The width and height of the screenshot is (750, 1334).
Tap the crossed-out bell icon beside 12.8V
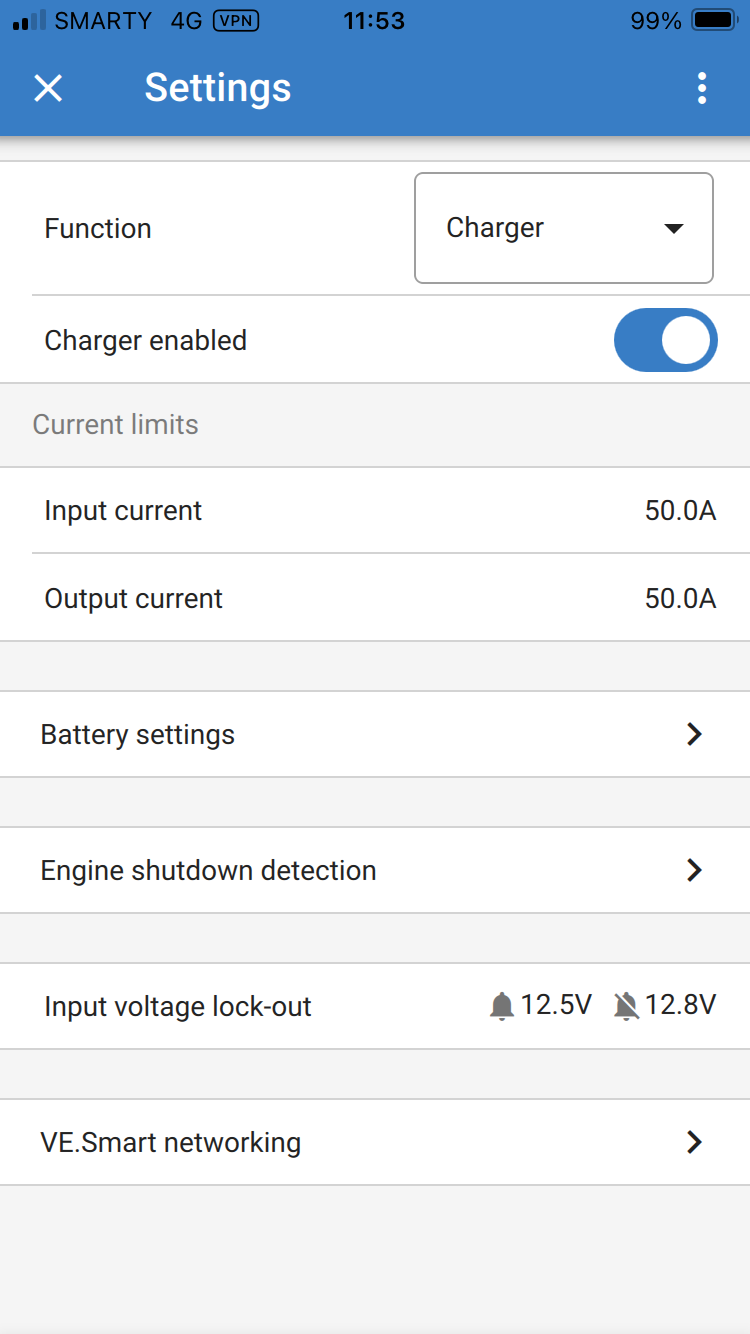click(x=626, y=1006)
